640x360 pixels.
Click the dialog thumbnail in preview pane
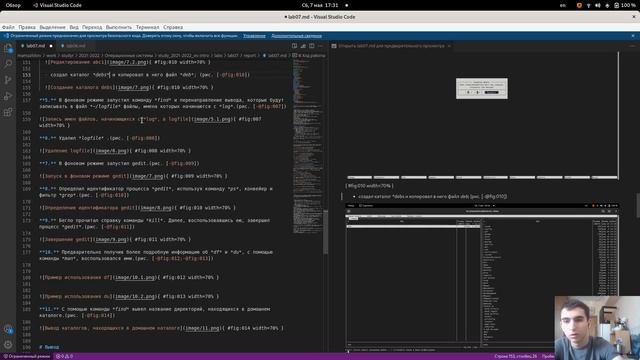[x=482, y=88]
